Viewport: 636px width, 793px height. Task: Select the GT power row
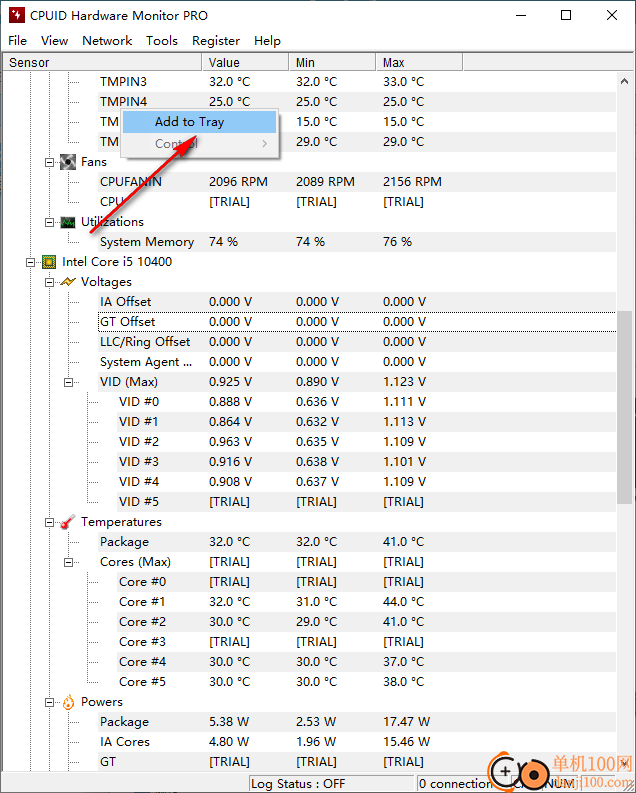pyautogui.click(x=357, y=762)
